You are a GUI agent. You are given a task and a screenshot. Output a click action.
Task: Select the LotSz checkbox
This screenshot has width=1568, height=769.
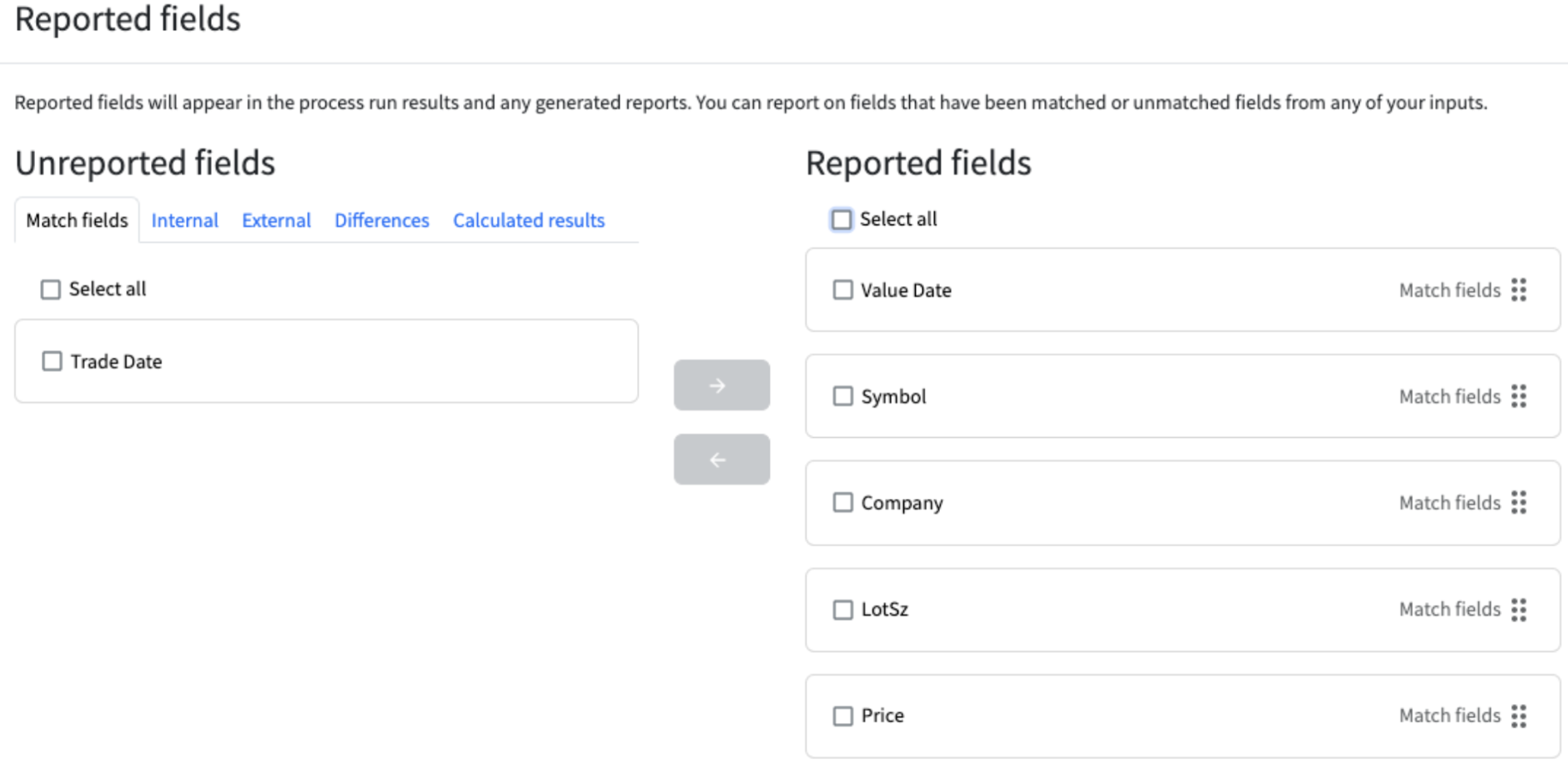pos(843,610)
